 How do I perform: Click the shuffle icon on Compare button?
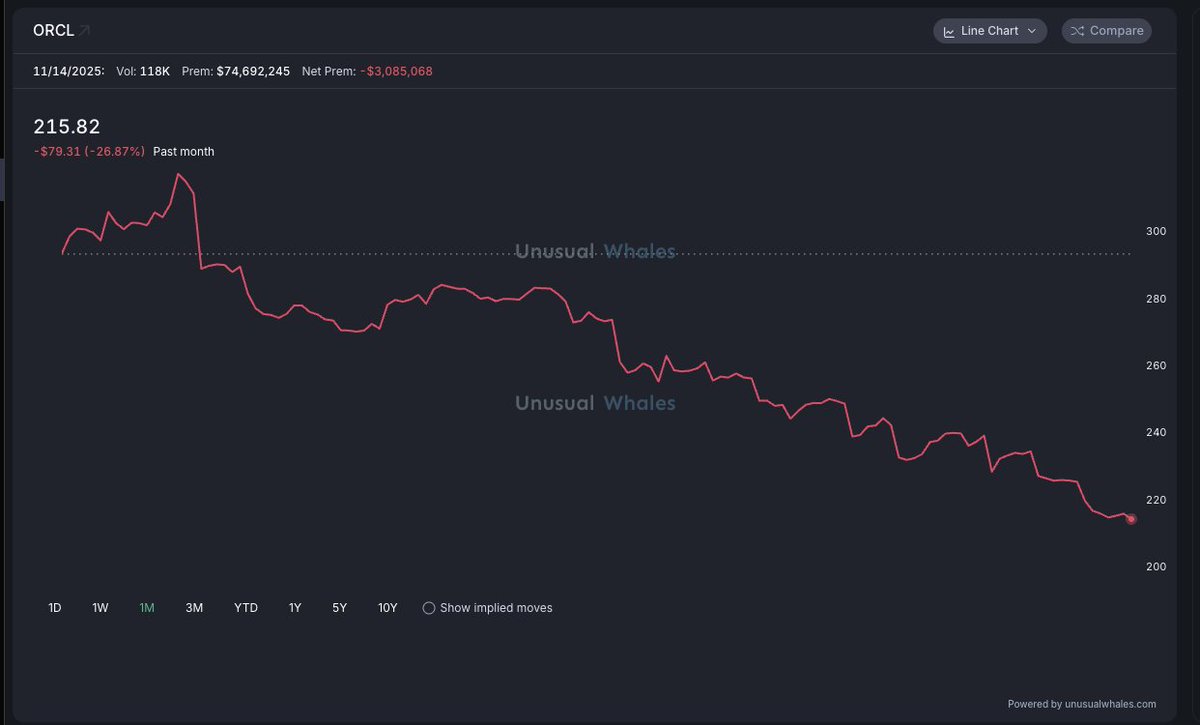(x=1076, y=31)
